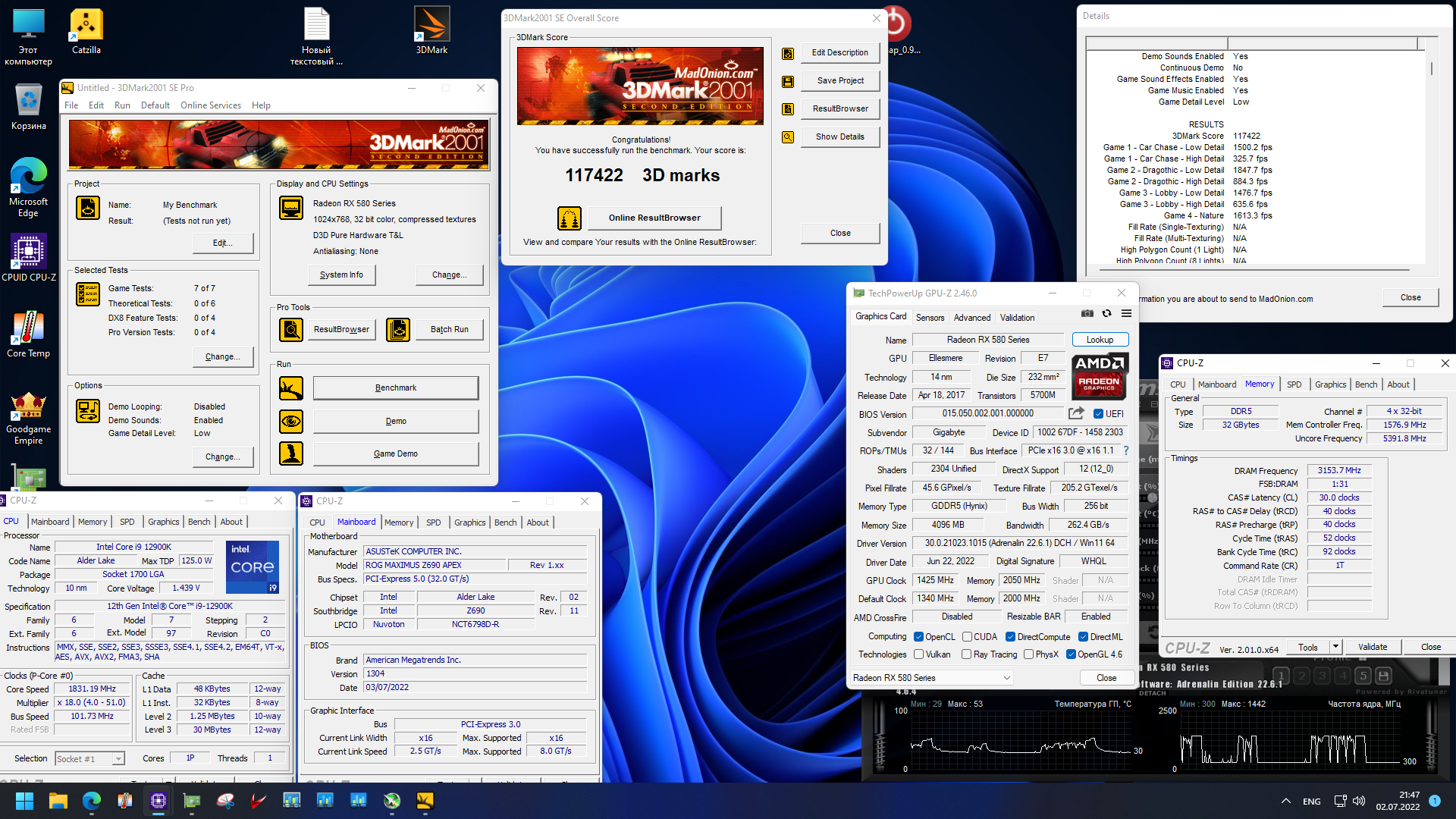Click icon beside ResultBrowser in score window

tap(788, 109)
